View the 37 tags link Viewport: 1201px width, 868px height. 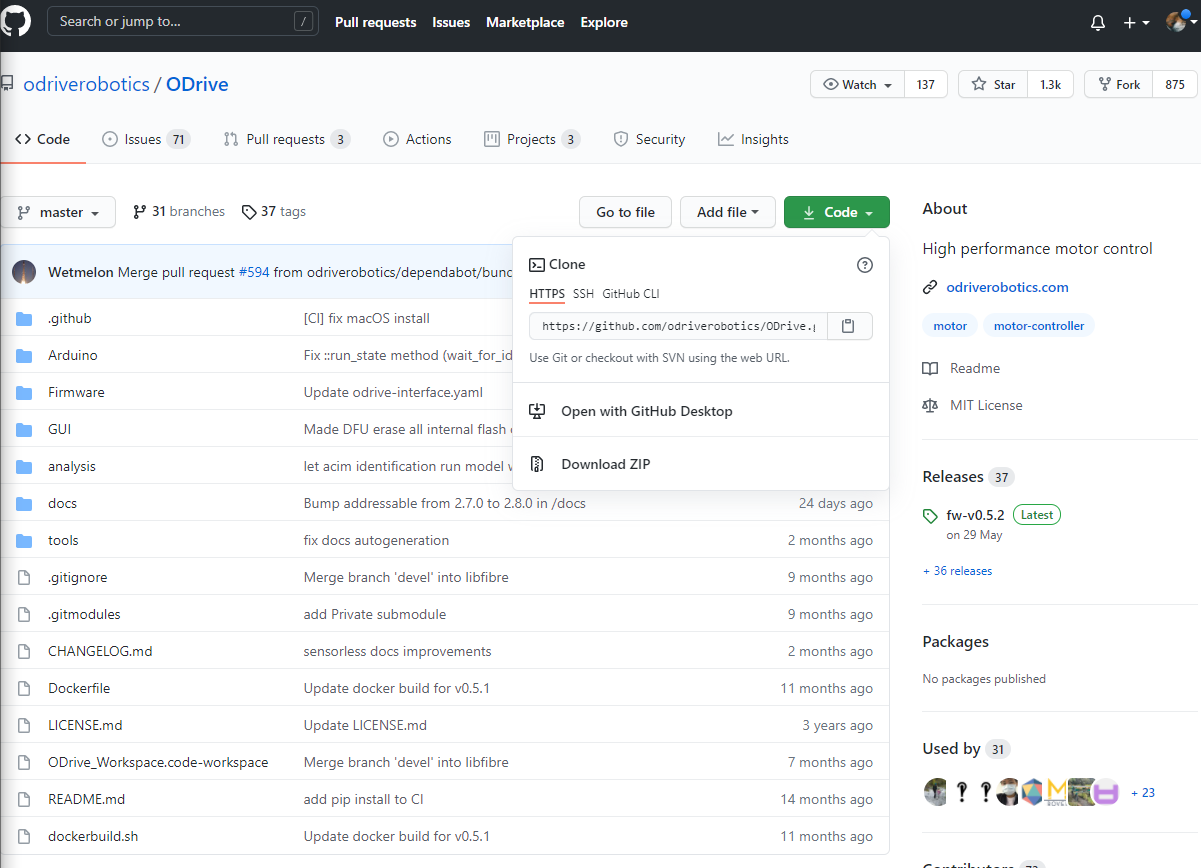click(274, 212)
